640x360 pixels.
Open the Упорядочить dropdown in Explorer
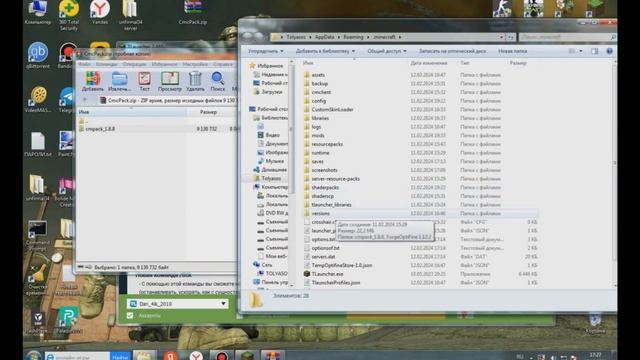click(266, 51)
